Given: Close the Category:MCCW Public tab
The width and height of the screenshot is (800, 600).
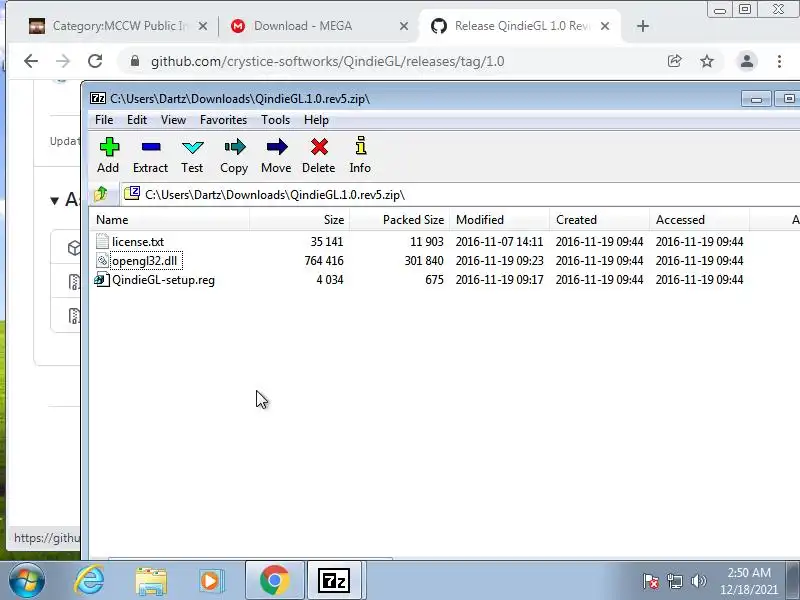Looking at the screenshot, I should coord(203,26).
